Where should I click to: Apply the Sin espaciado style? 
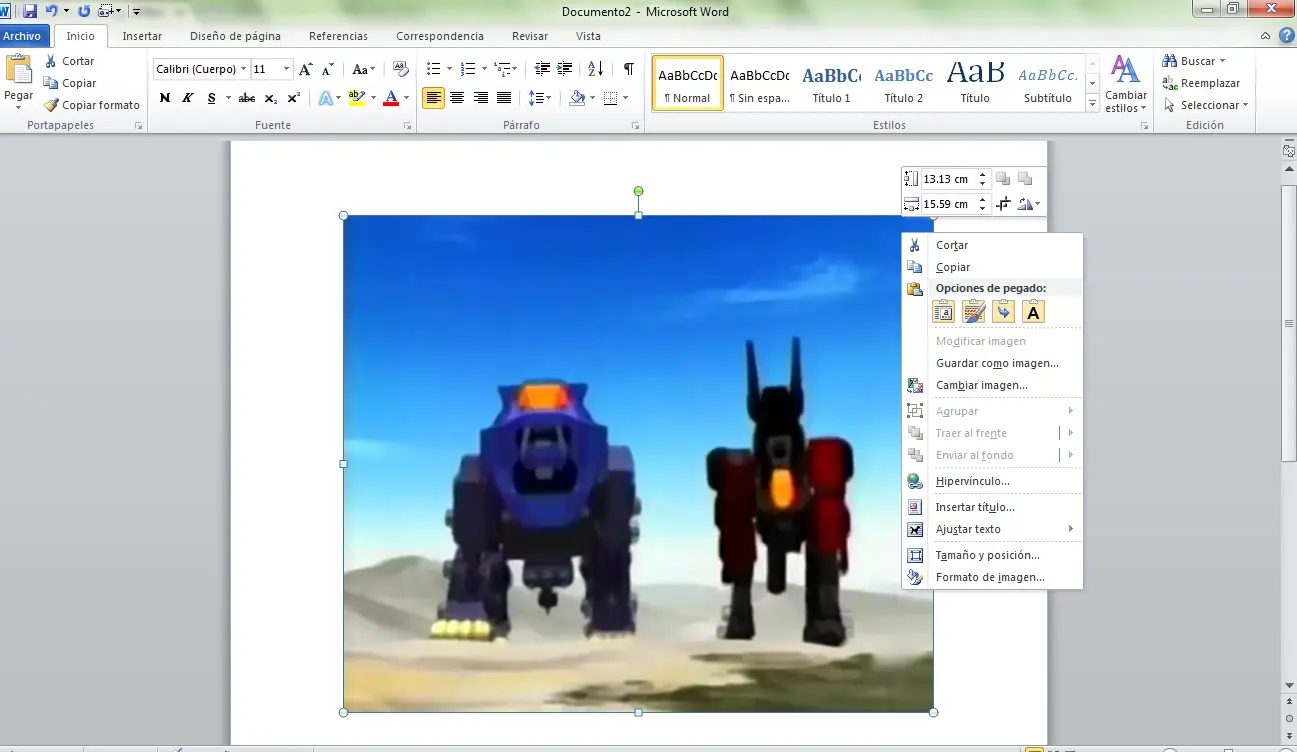coord(760,83)
